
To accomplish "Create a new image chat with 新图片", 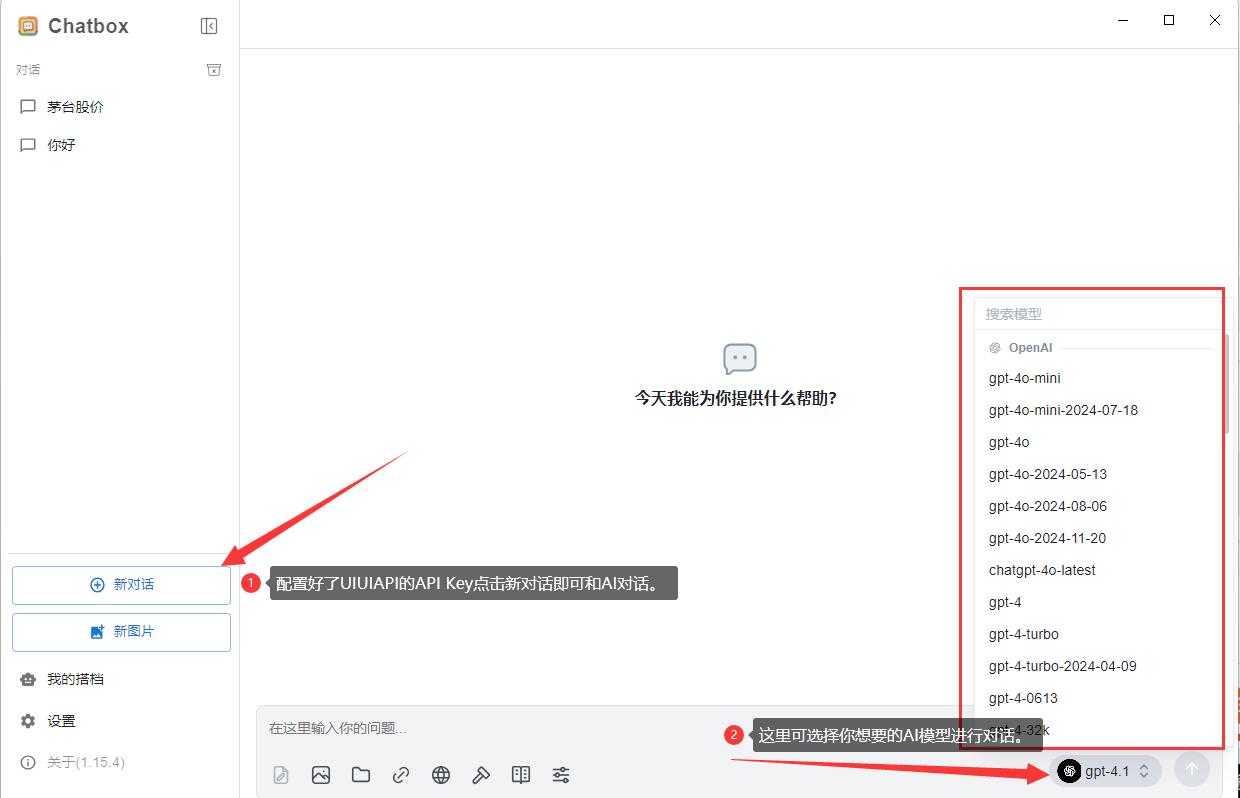I will pyautogui.click(x=121, y=632).
